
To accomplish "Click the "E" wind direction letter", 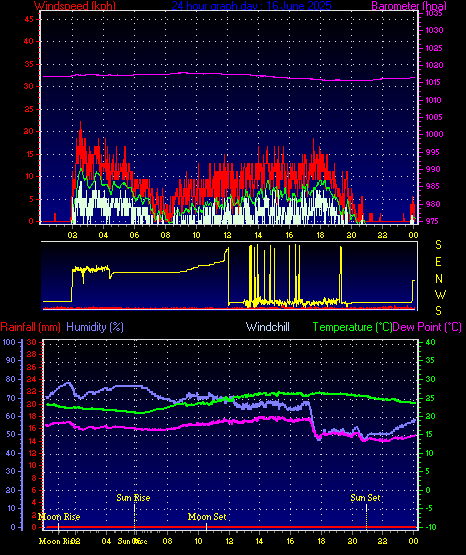I will point(438,262).
